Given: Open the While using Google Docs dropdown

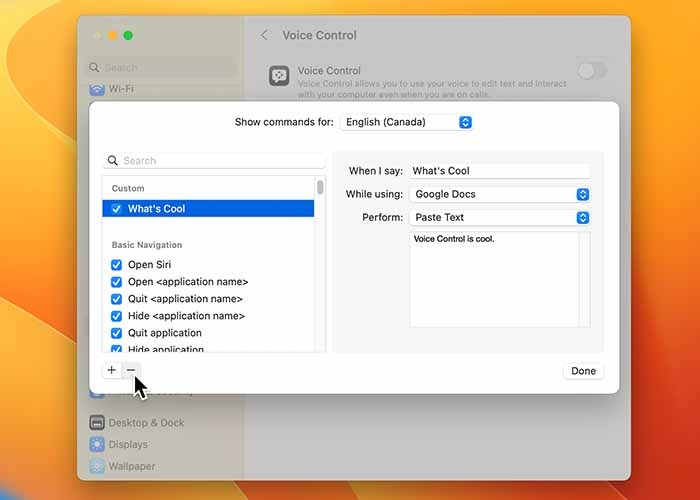Looking at the screenshot, I should click(500, 194).
